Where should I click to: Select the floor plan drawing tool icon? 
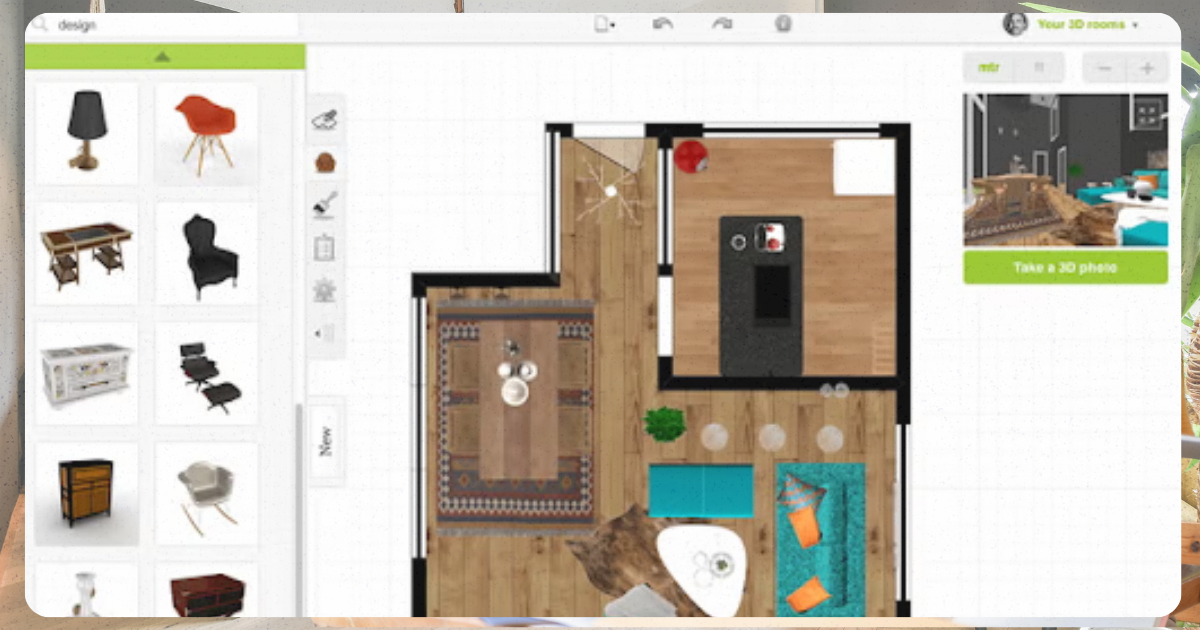325,120
